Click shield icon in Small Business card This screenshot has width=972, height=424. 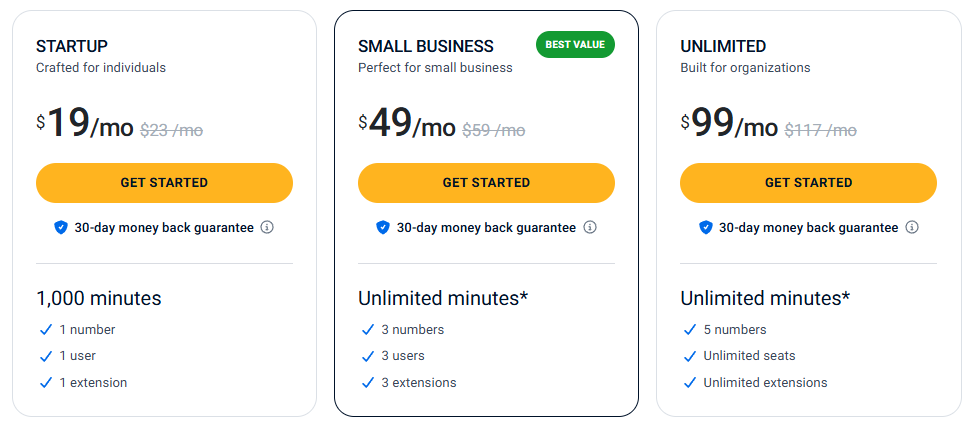pos(383,227)
